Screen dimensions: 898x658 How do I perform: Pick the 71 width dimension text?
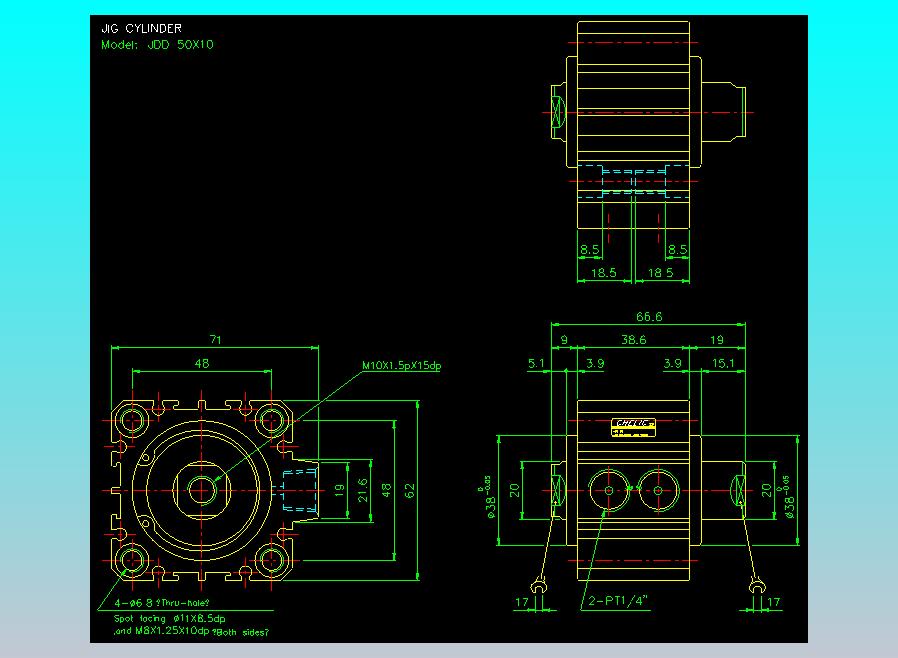215,340
